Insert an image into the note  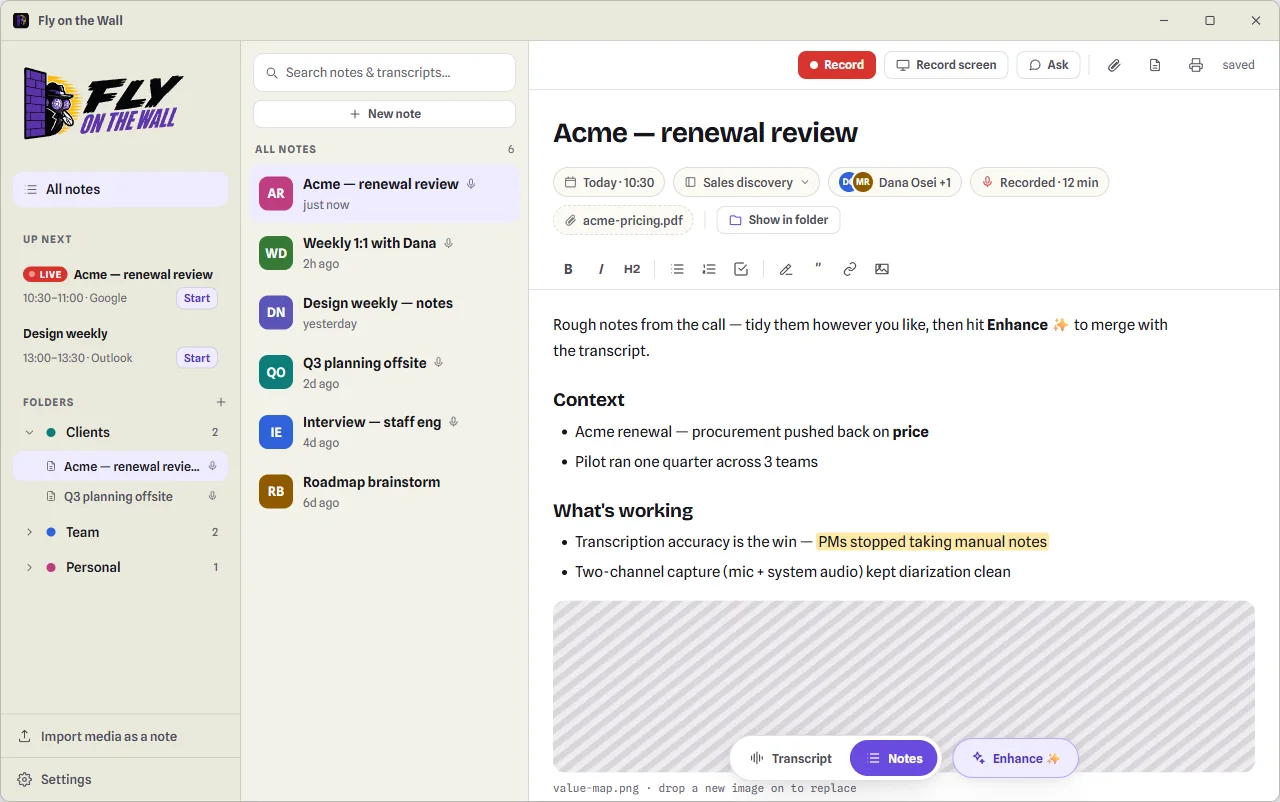pos(882,269)
